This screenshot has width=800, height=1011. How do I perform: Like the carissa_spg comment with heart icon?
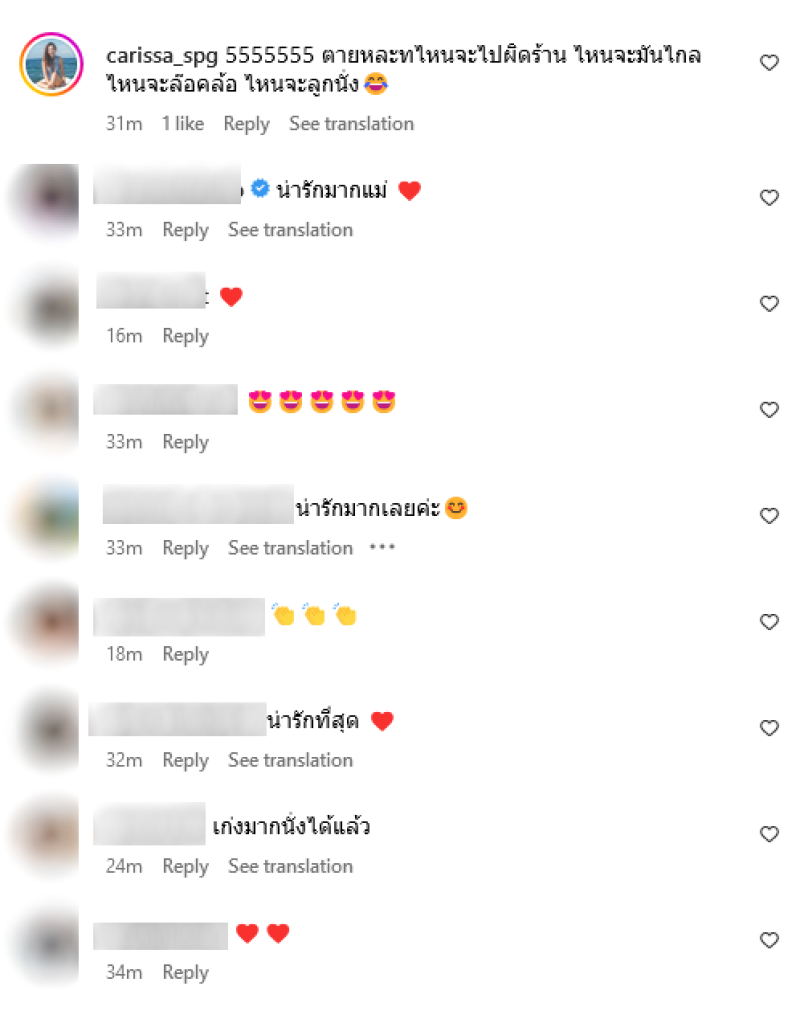point(769,63)
